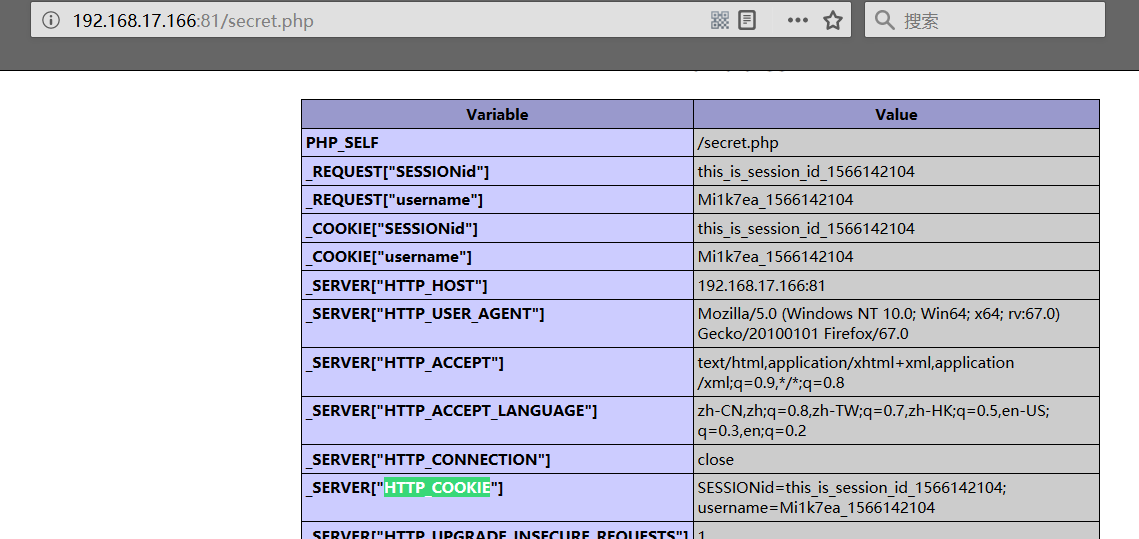Bookmark this page with the star icon
Screen dimensions: 1139x539
point(832,20)
